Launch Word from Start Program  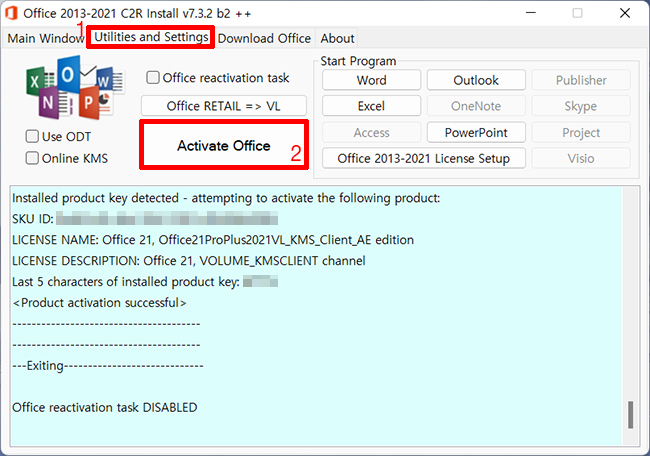tap(371, 80)
